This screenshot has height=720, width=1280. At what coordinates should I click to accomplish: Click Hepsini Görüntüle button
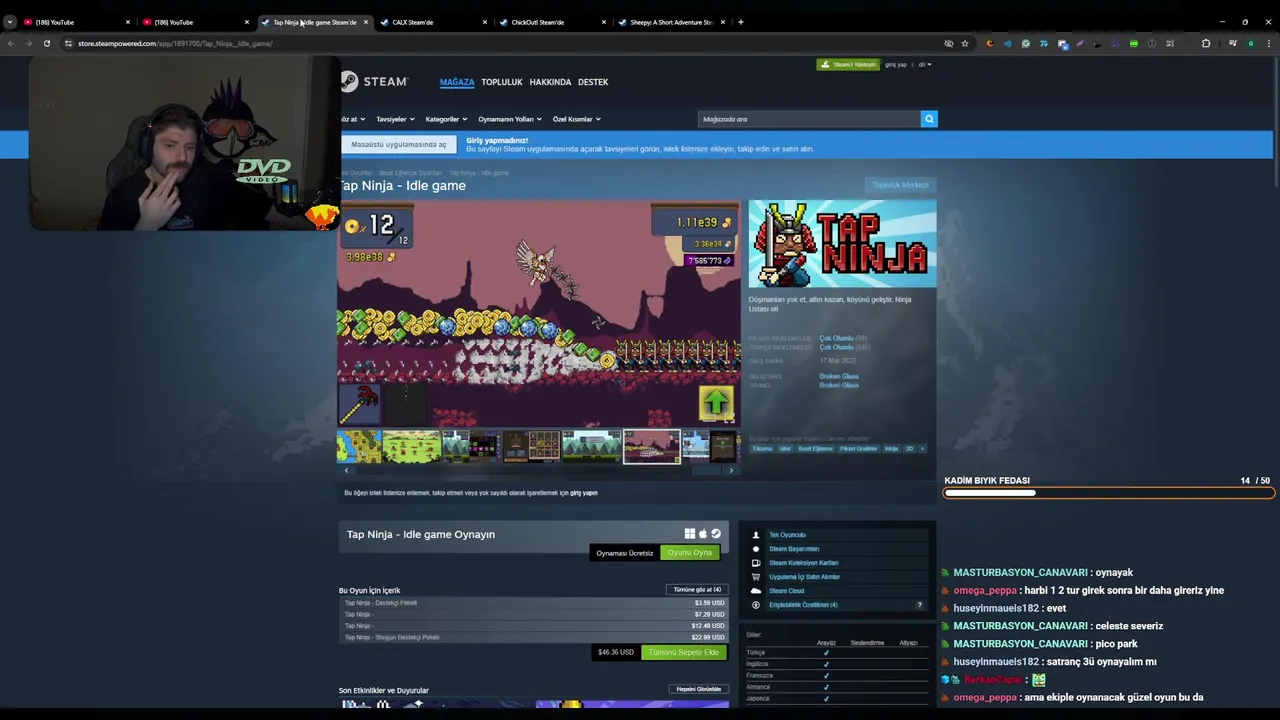pyautogui.click(x=698, y=689)
